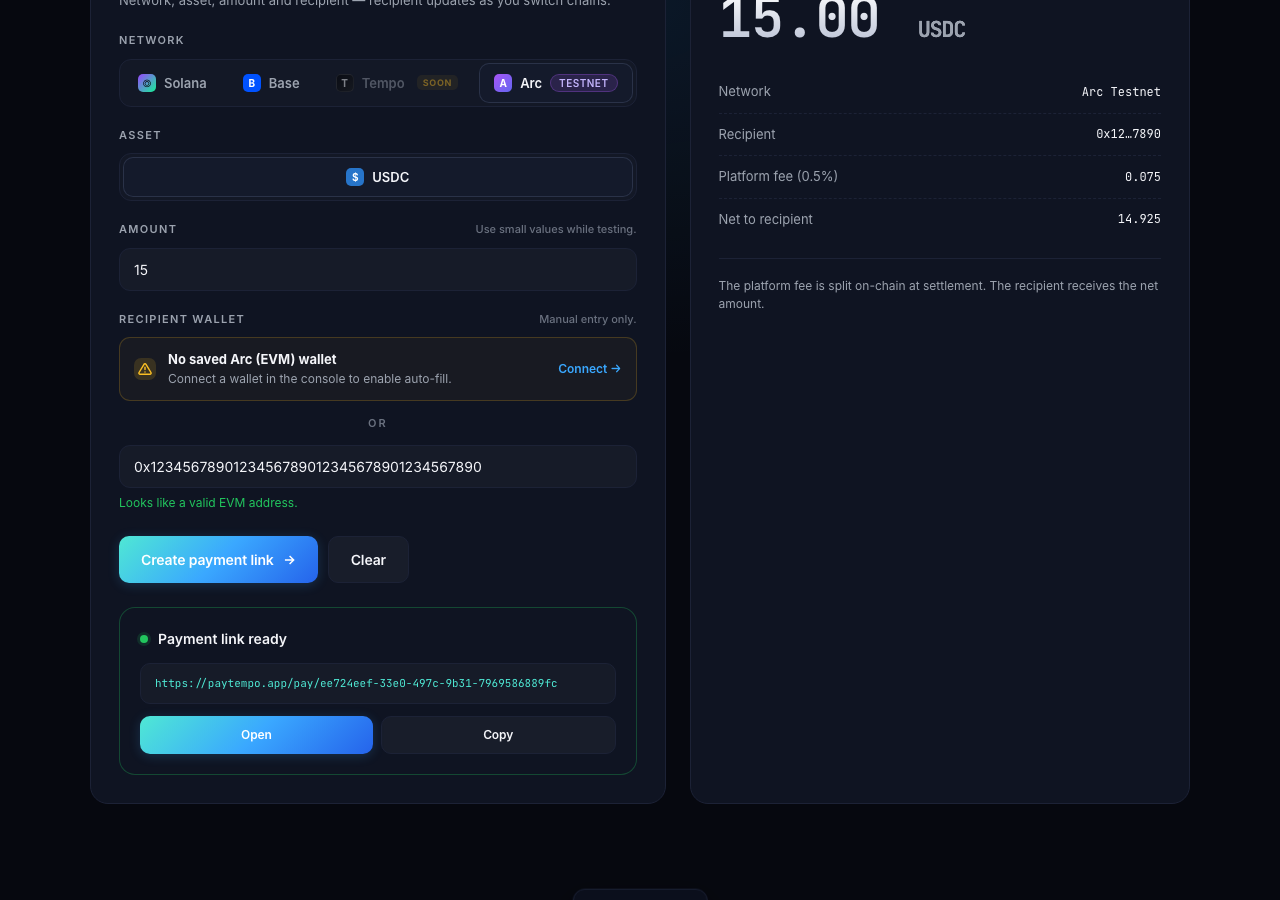This screenshot has height=900, width=1280.
Task: Click the TESTNET badge beside Arc
Action: pyautogui.click(x=584, y=83)
